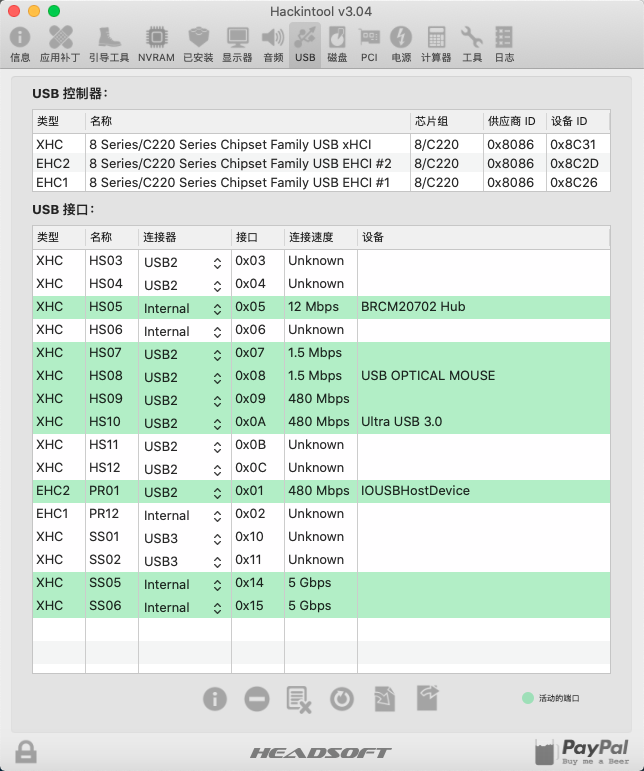Image resolution: width=644 pixels, height=771 pixels.
Task: Select the HS11 port name cell
Action: [112, 445]
